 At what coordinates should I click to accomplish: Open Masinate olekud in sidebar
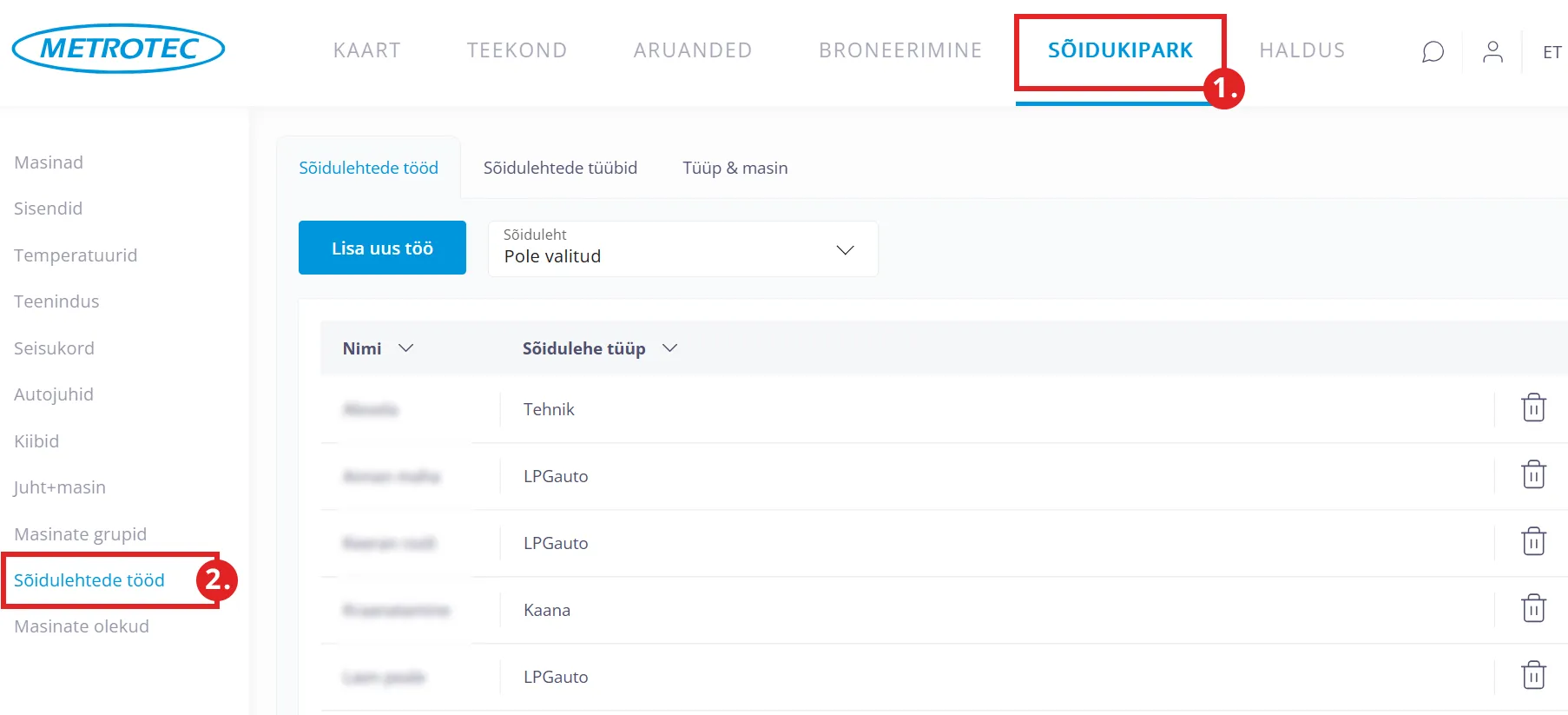pyautogui.click(x=82, y=626)
